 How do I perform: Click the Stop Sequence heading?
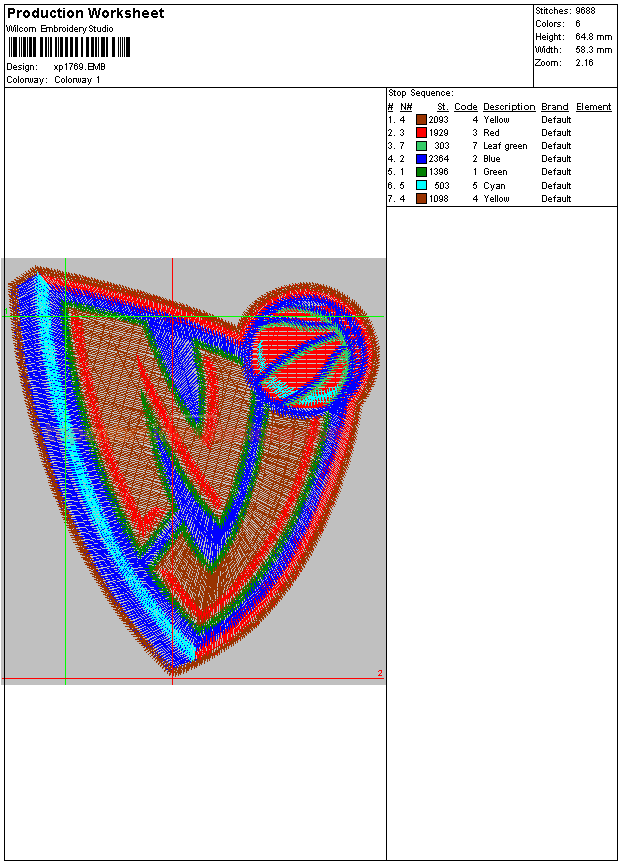point(421,93)
